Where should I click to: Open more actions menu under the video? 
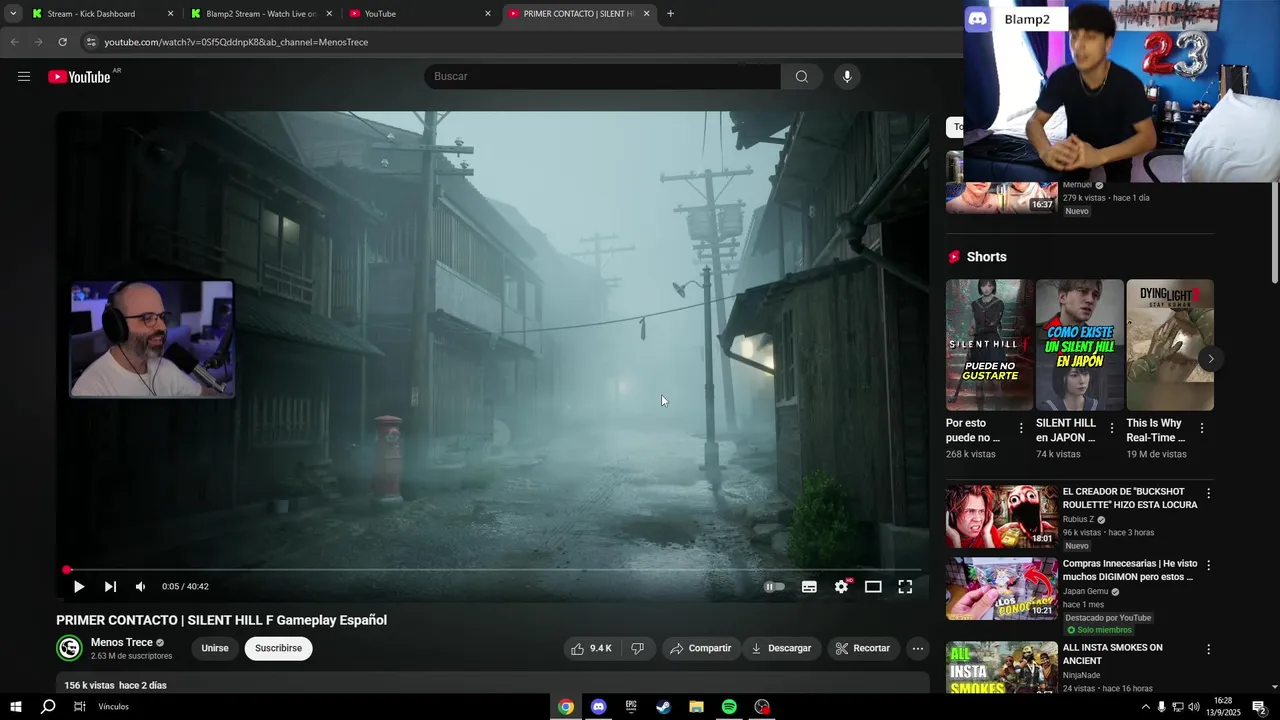917,649
